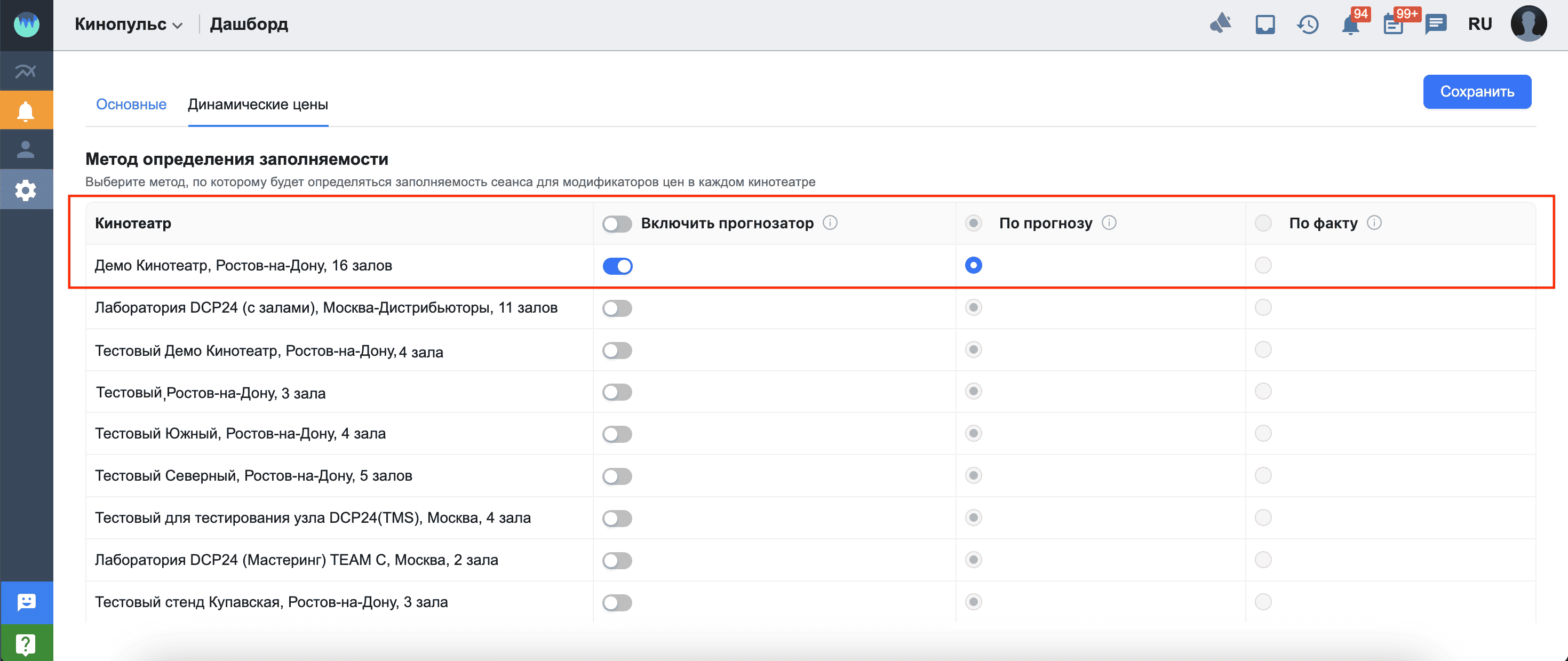
Task: Toggle the header Включить прогнозатор switch
Action: pyautogui.click(x=617, y=224)
